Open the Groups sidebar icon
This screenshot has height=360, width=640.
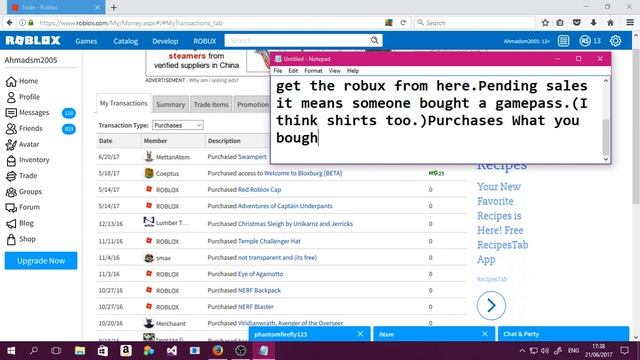click(x=11, y=192)
